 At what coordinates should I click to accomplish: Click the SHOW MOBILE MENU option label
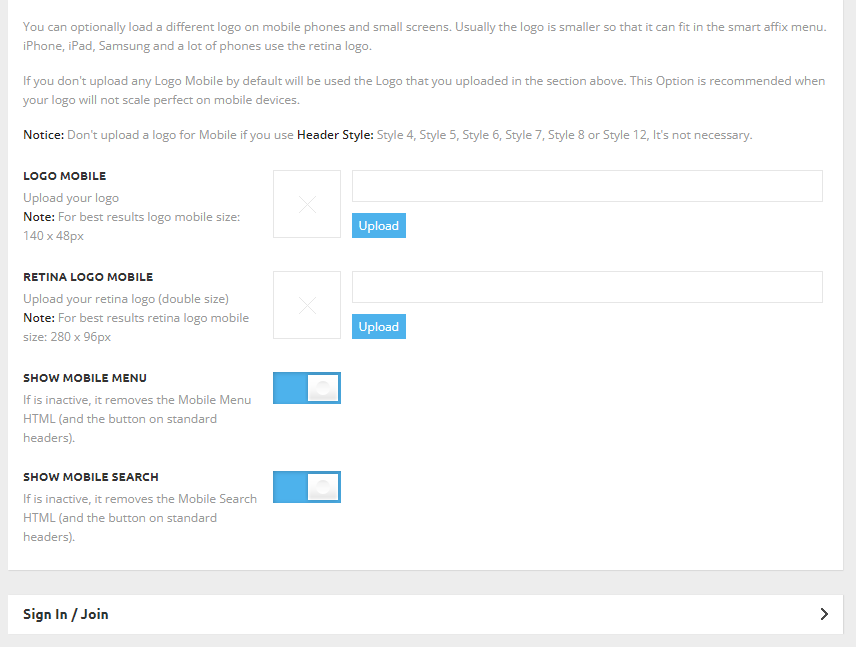[85, 378]
